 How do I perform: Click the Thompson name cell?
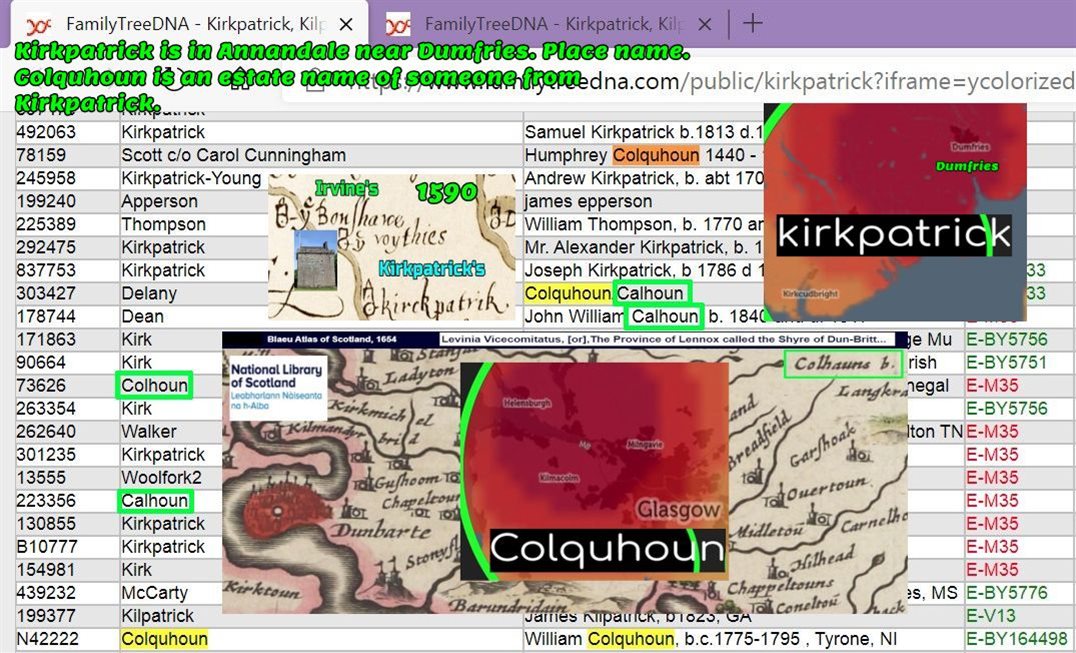click(x=163, y=224)
